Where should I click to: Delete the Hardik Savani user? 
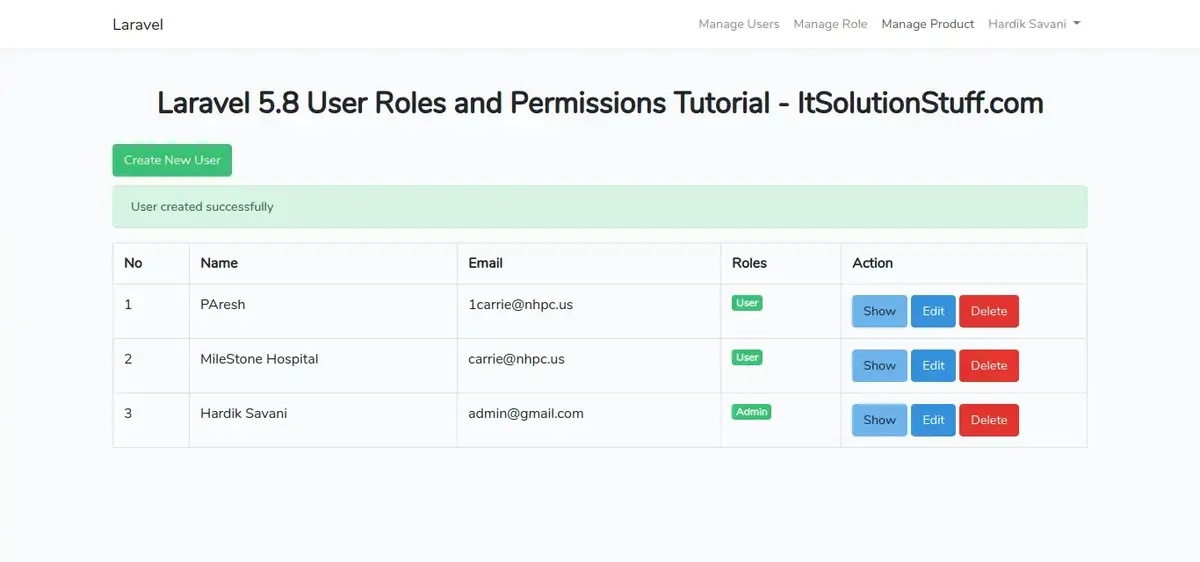pyautogui.click(x=989, y=420)
